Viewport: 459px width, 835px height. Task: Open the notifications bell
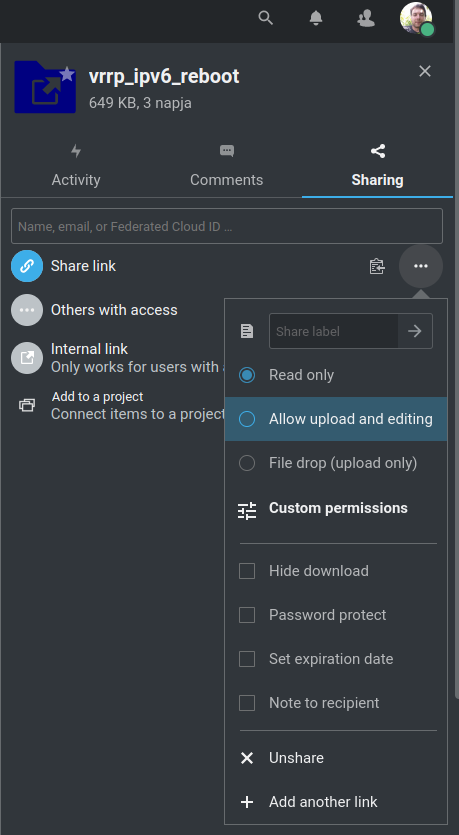point(316,18)
